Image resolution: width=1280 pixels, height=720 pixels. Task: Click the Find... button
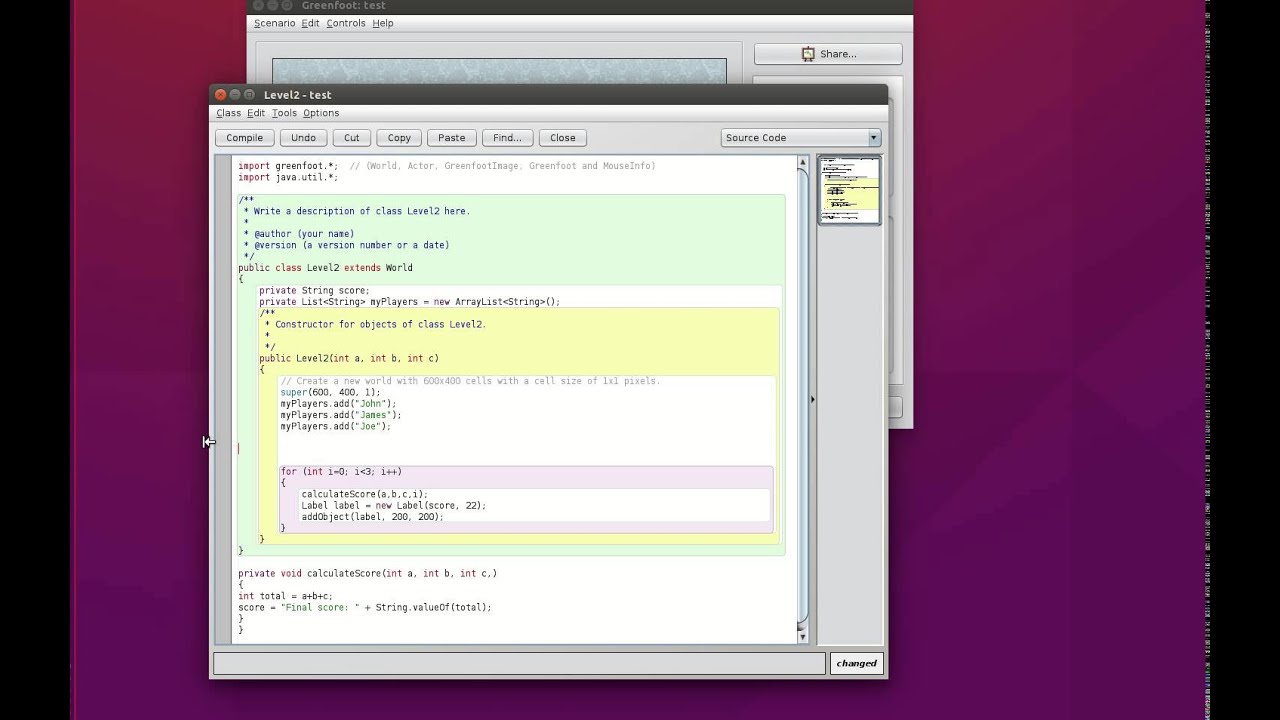pyautogui.click(x=507, y=138)
